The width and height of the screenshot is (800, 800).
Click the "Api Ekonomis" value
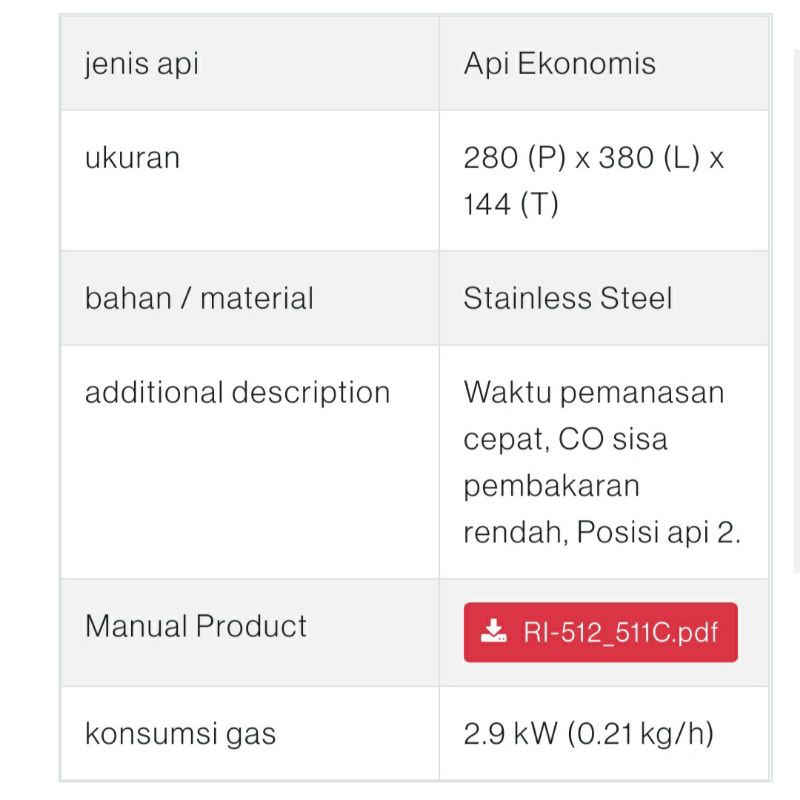click(x=559, y=63)
